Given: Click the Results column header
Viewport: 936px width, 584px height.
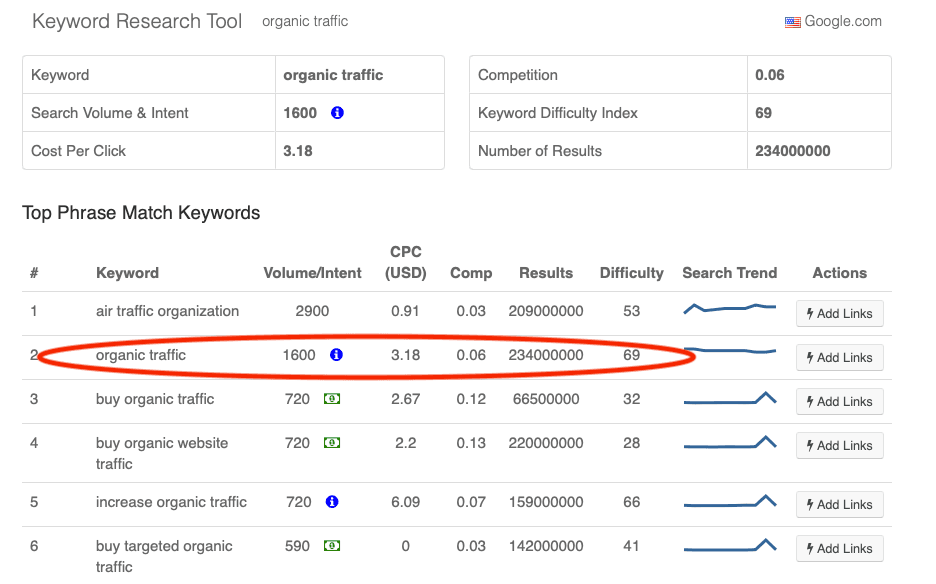Looking at the screenshot, I should [545, 273].
